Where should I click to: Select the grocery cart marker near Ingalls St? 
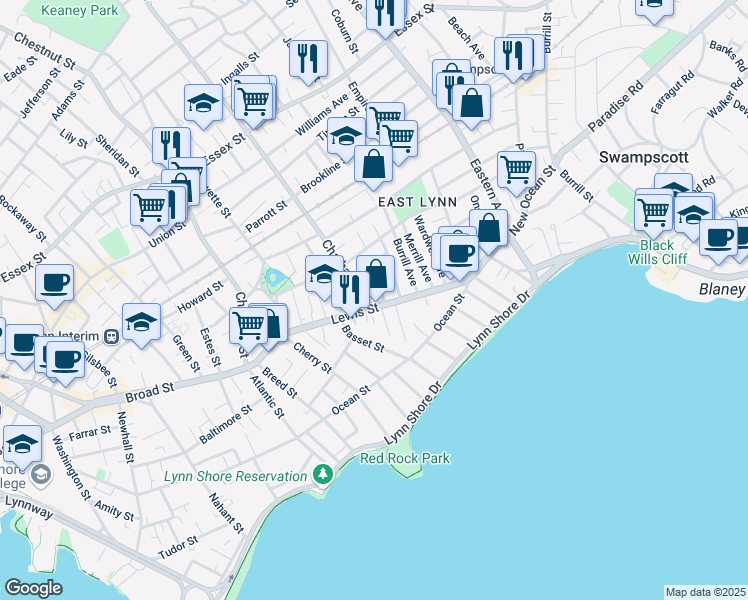pos(254,102)
